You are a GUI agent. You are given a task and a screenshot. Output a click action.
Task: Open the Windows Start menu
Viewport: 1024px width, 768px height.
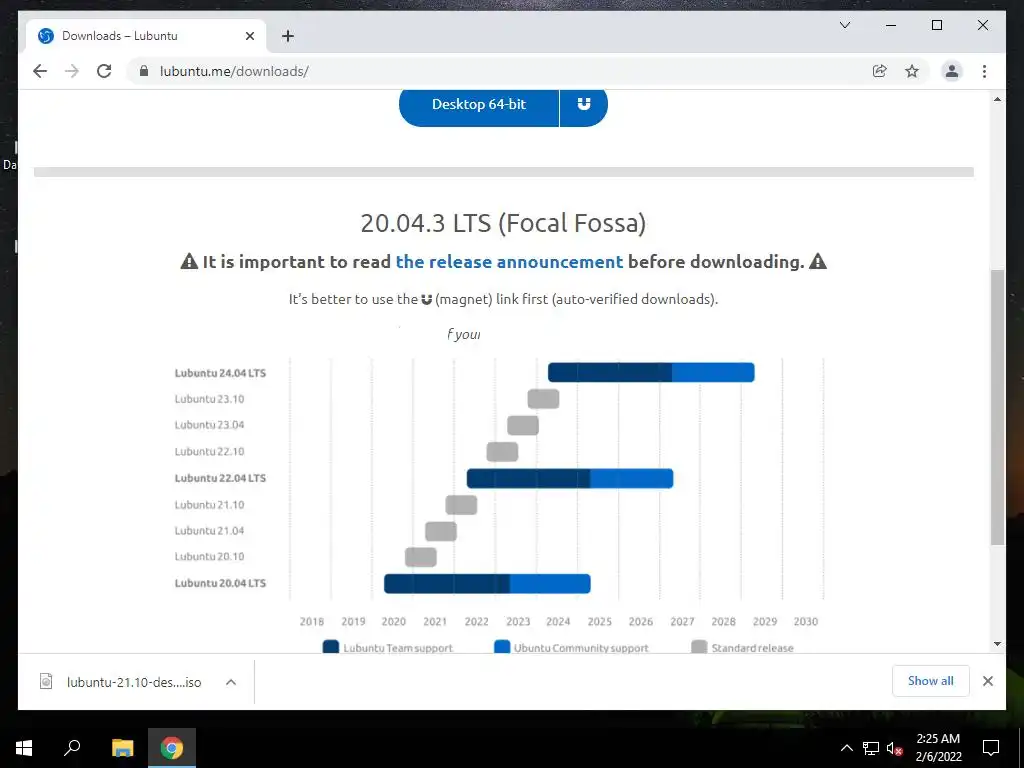tap(24, 748)
